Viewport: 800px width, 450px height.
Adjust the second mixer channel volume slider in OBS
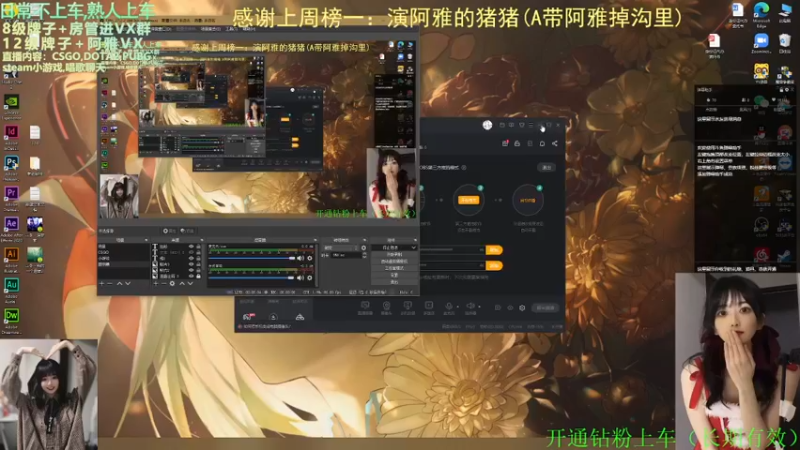(253, 278)
